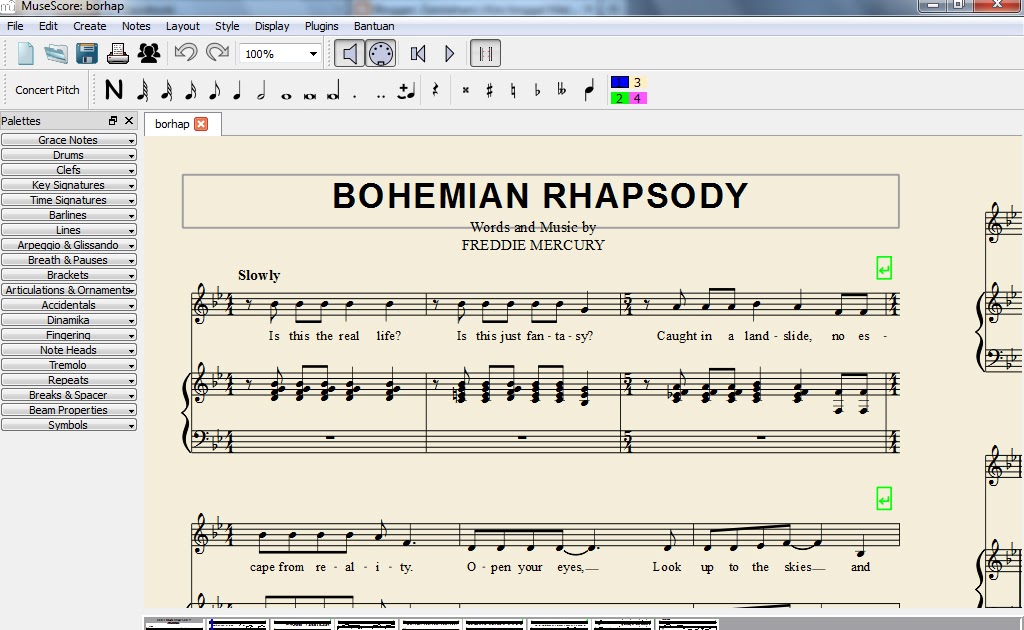Print the score with the printer icon

point(118,54)
